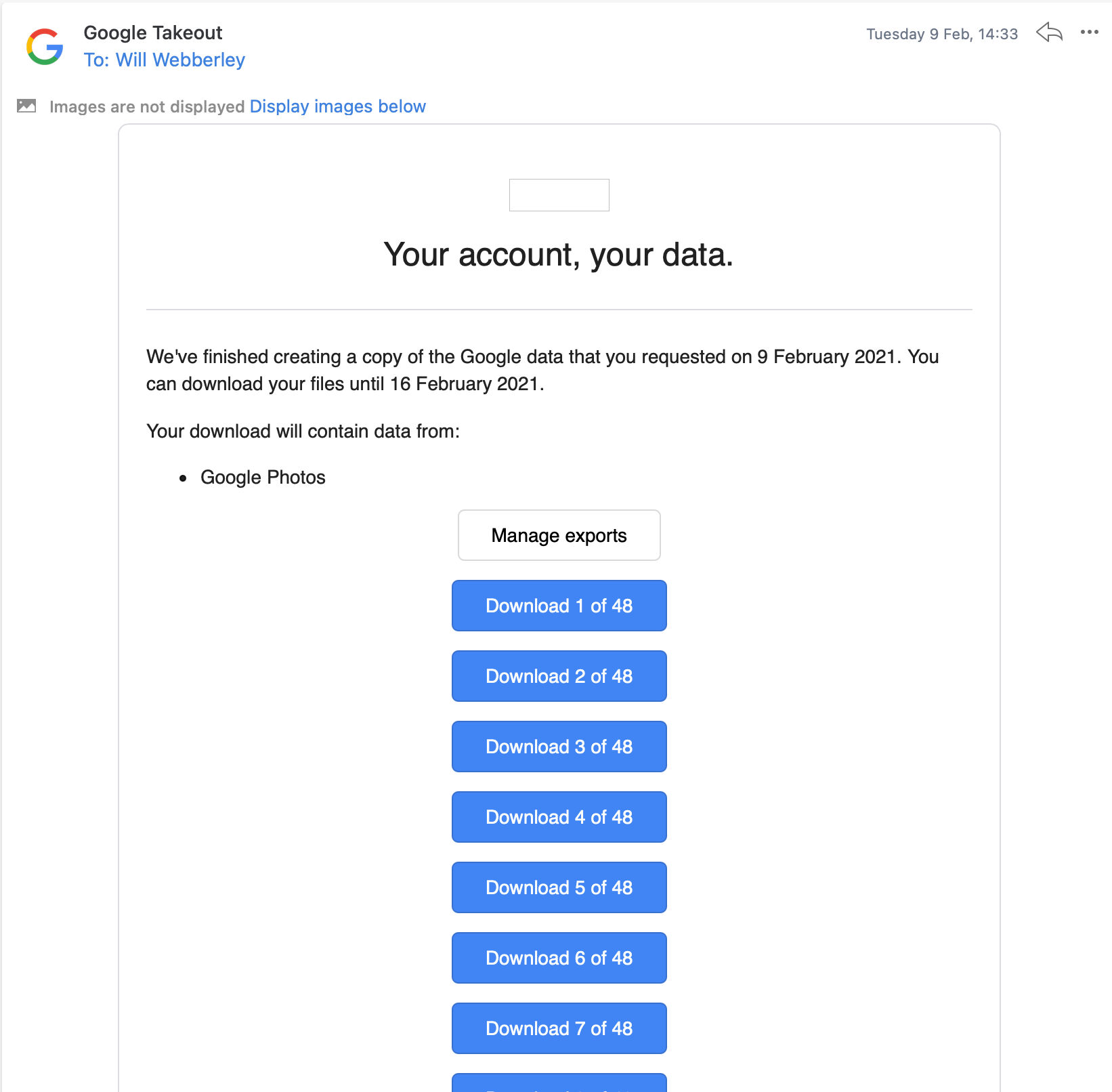
Task: Download part 2 of 48
Action: pyautogui.click(x=559, y=675)
